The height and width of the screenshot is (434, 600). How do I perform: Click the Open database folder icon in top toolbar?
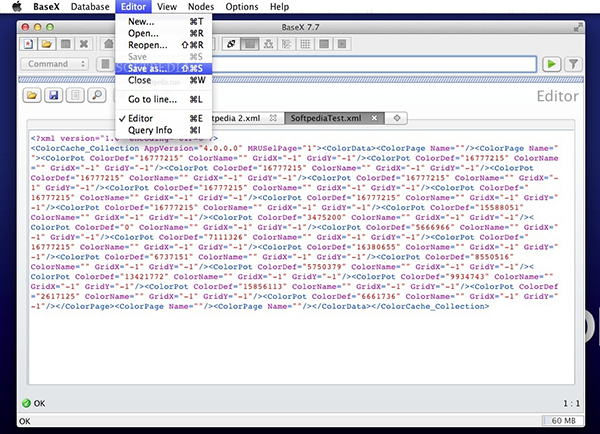(46, 44)
